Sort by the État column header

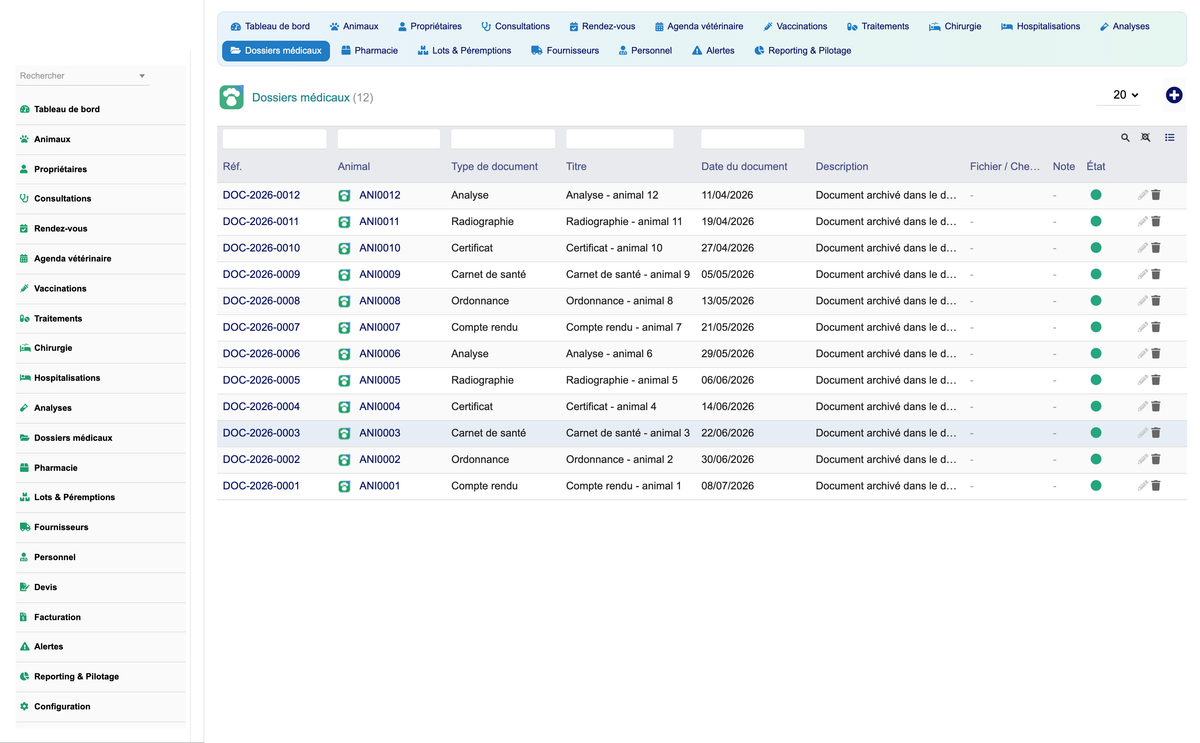[1096, 167]
